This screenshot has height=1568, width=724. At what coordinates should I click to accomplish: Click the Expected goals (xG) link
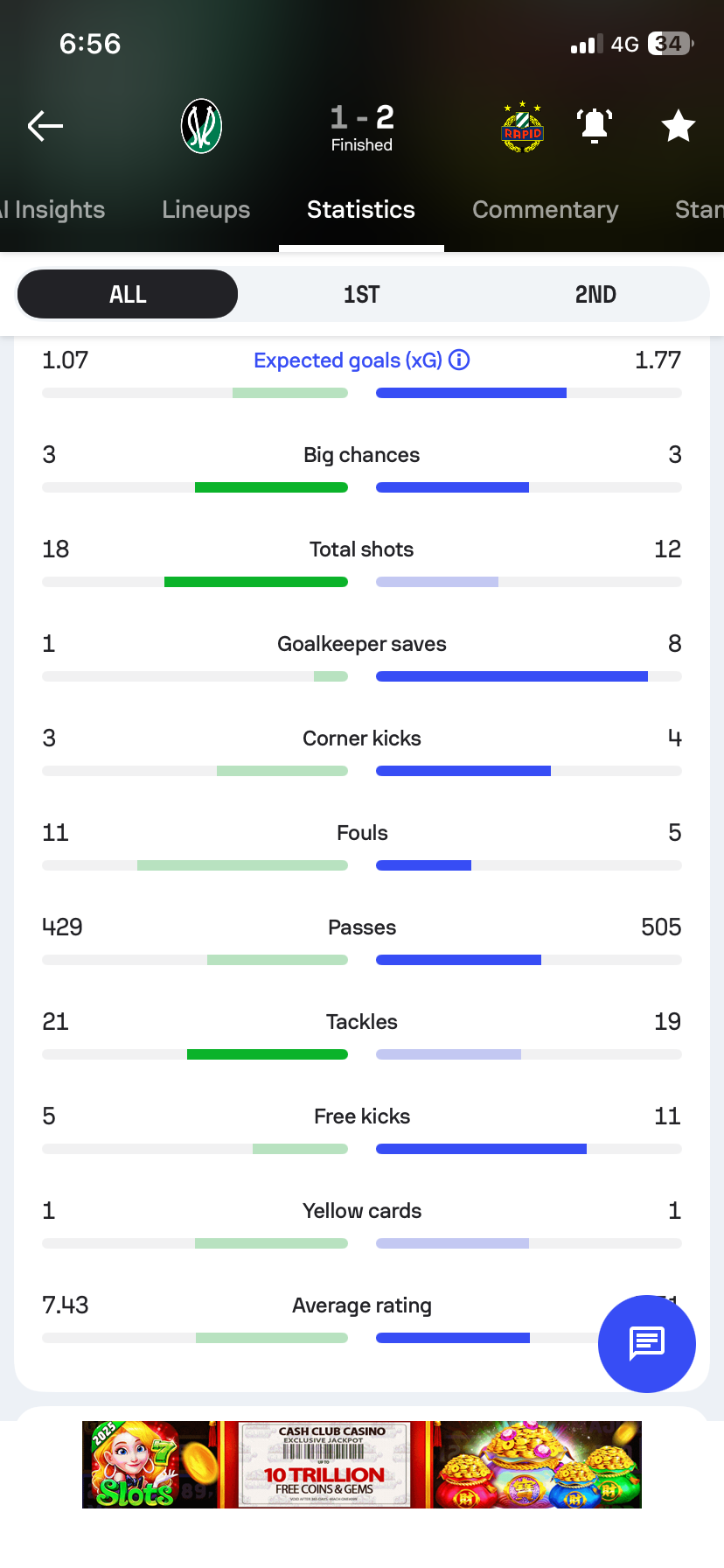[348, 360]
